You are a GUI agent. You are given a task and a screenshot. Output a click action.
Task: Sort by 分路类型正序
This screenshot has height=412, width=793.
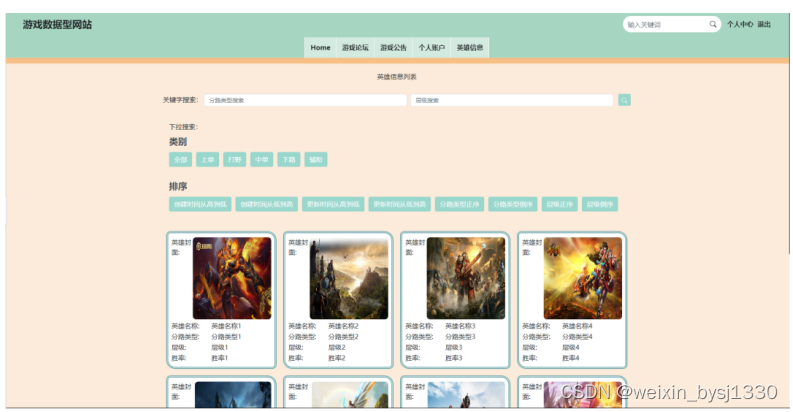[x=459, y=204]
